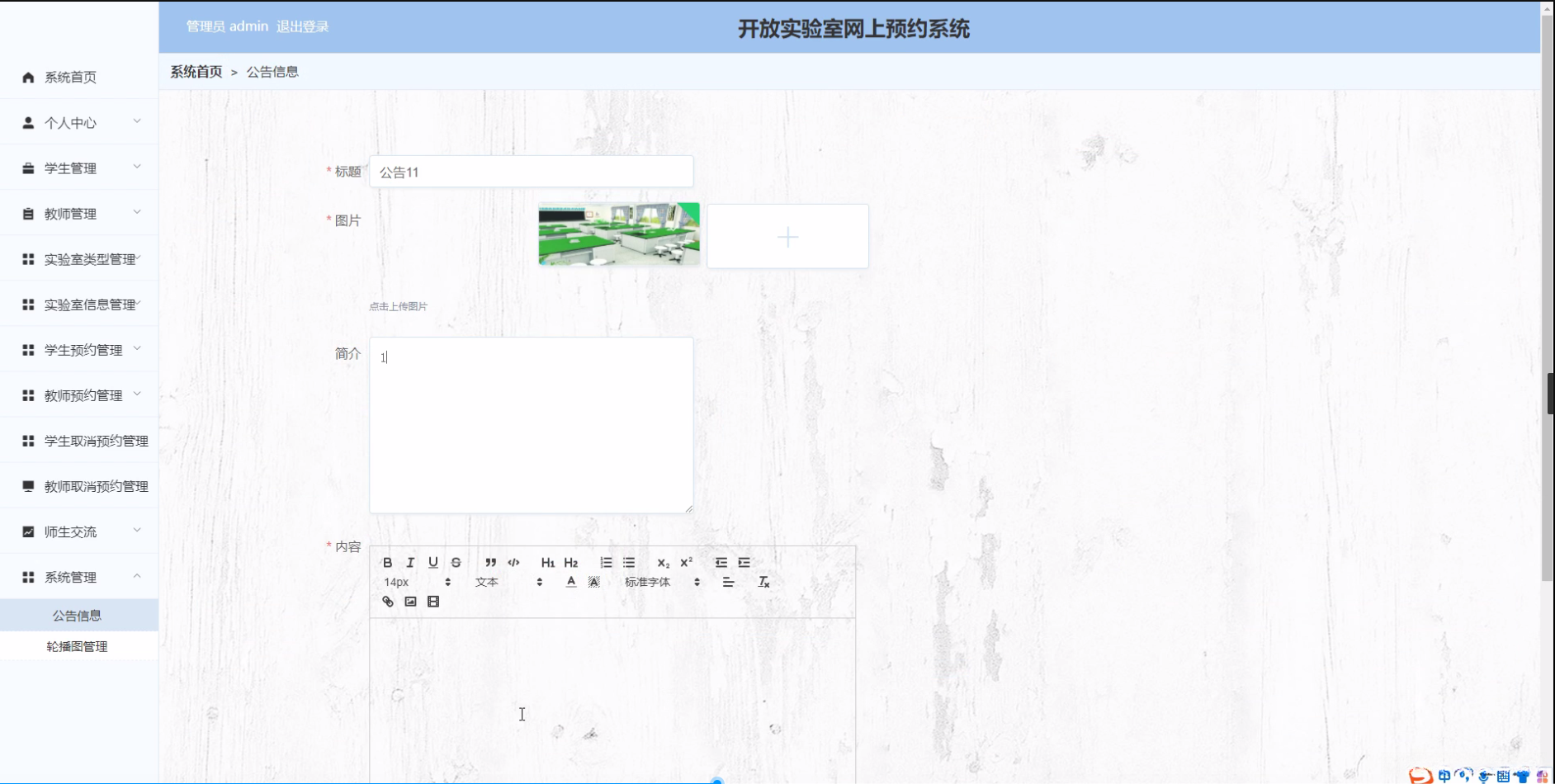Apply strikethrough formatting in the editor
The width and height of the screenshot is (1555, 784).
456,563
